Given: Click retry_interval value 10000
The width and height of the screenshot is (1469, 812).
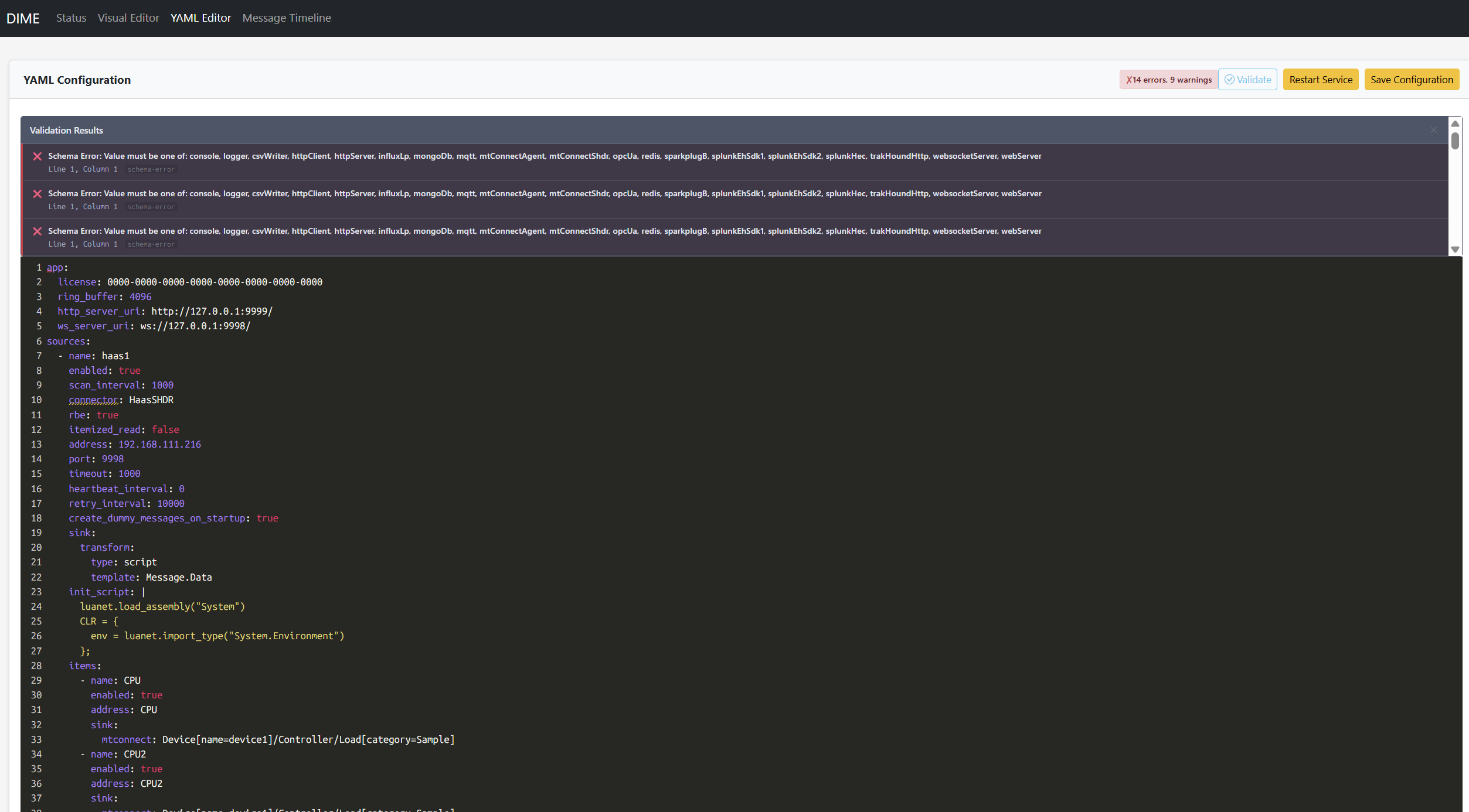Looking at the screenshot, I should [x=171, y=504].
